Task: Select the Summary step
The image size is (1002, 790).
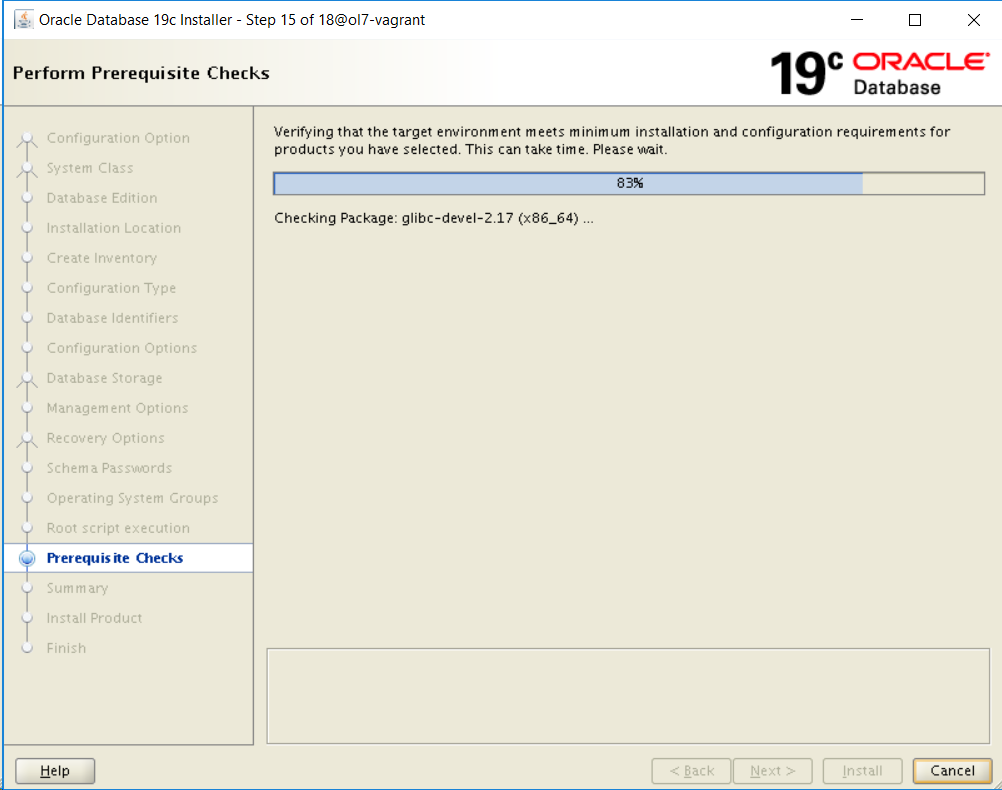Action: coord(77,588)
